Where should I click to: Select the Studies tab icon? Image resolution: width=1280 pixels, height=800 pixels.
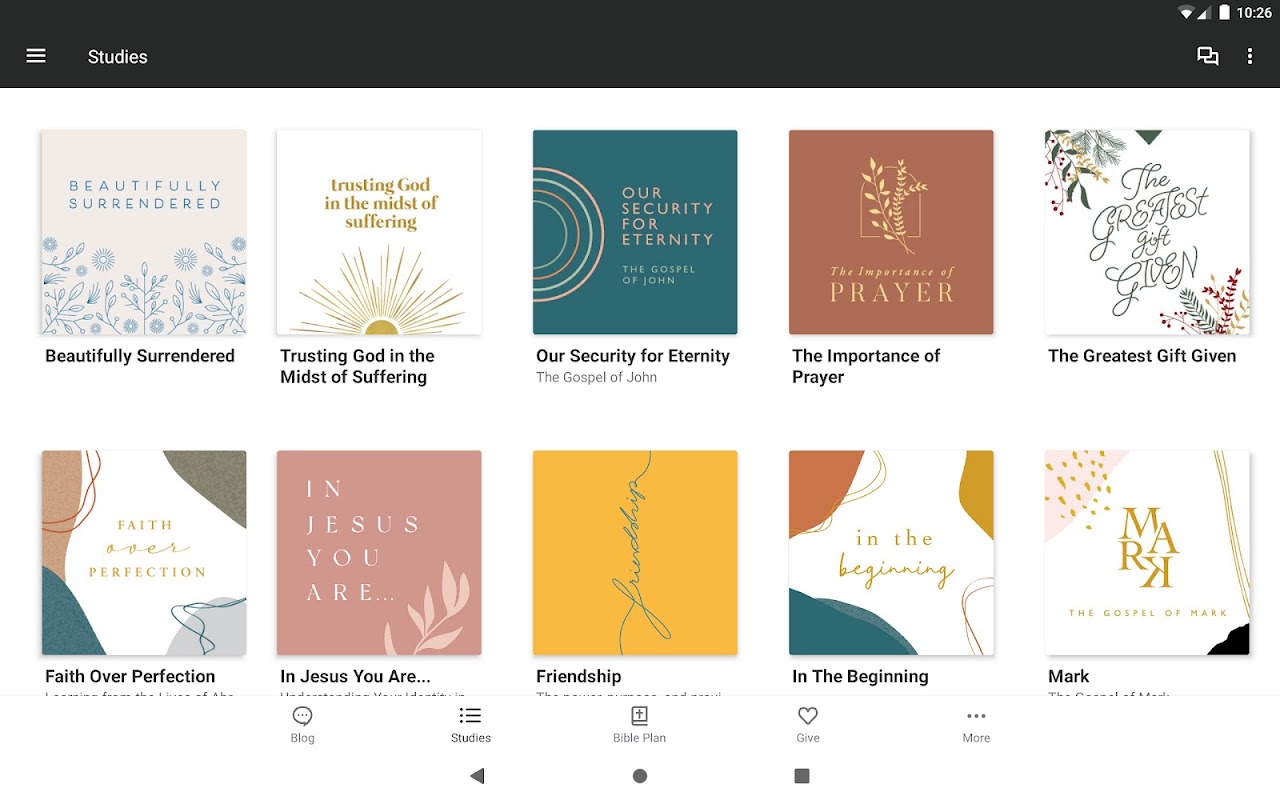tap(470, 716)
